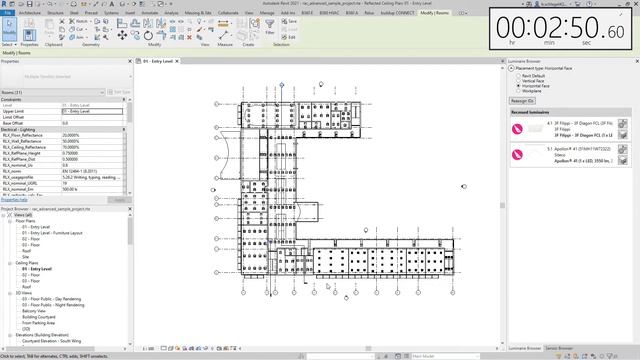This screenshot has width=640, height=360.
Task: Click the Rotate tool icon
Action: click(x=148, y=36)
